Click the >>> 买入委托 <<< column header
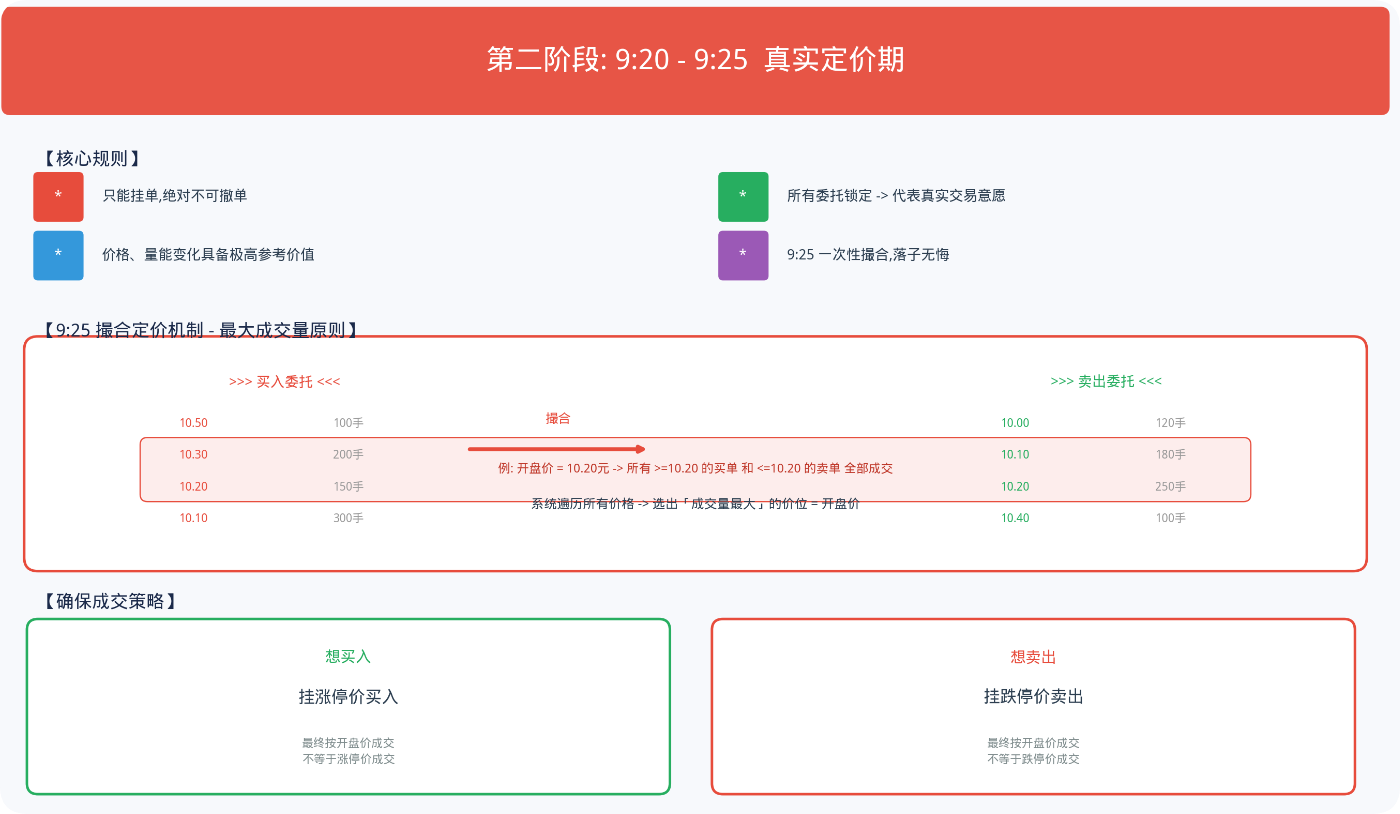The width and height of the screenshot is (1400, 814). tap(285, 381)
